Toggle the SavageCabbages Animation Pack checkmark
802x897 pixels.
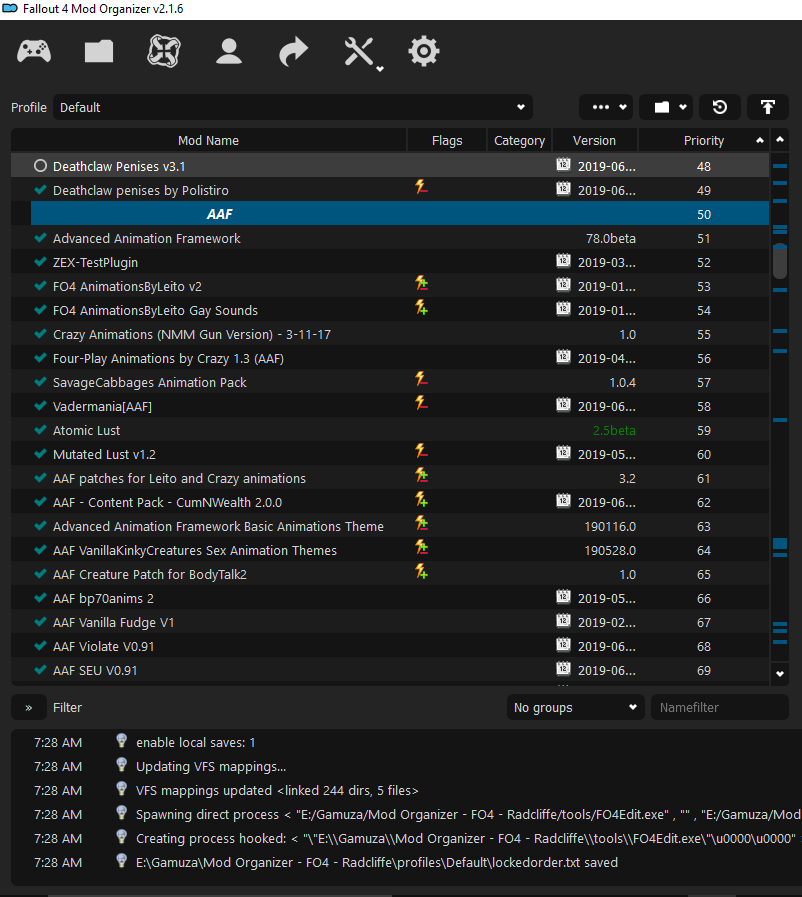pyautogui.click(x=40, y=382)
